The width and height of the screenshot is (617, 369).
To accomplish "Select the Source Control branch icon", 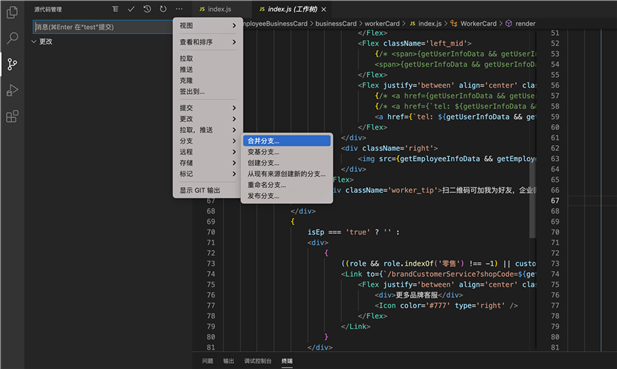I will [x=12, y=64].
